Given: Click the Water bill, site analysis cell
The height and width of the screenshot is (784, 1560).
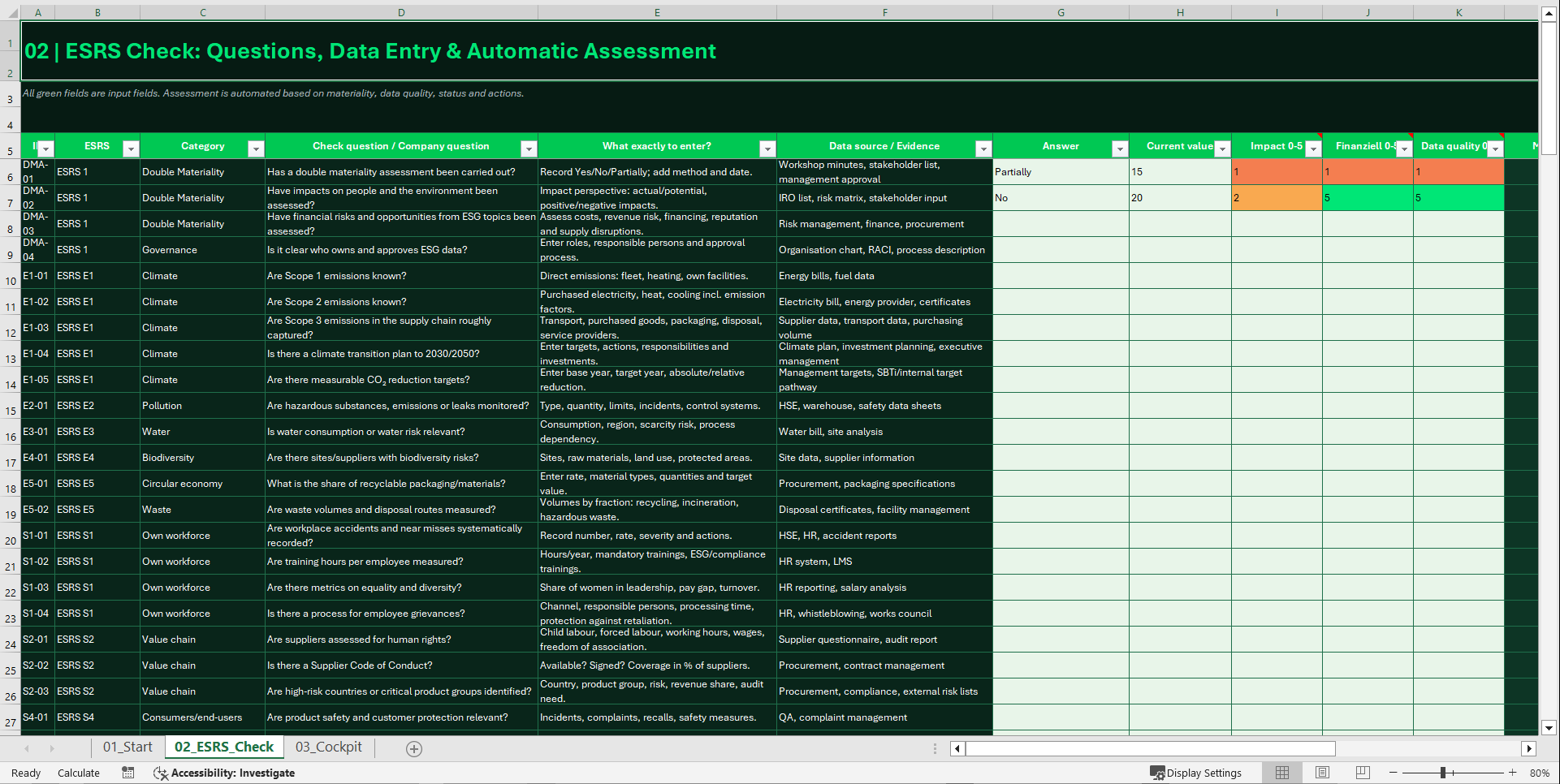Looking at the screenshot, I should coord(884,432).
